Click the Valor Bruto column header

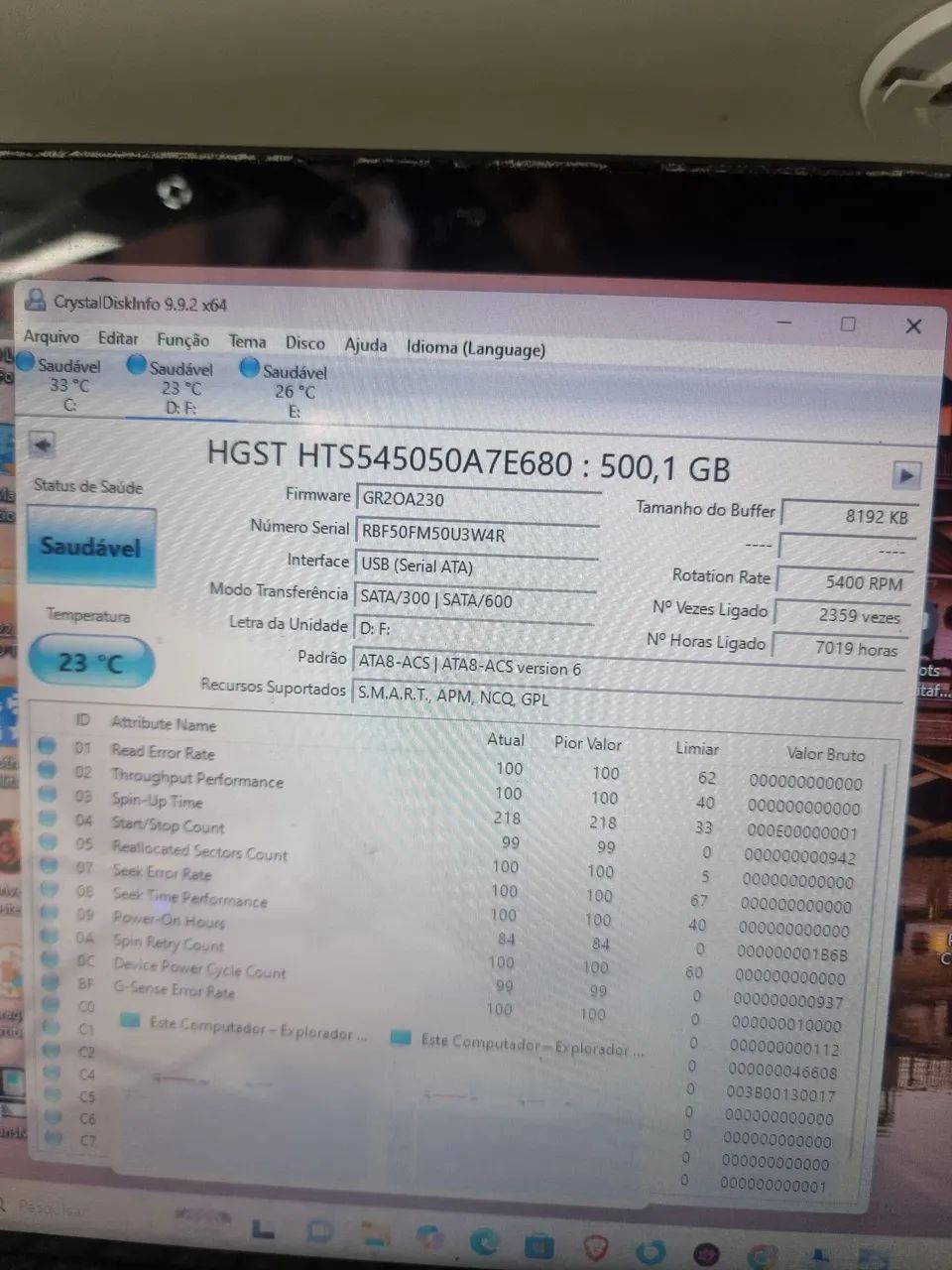tap(826, 754)
